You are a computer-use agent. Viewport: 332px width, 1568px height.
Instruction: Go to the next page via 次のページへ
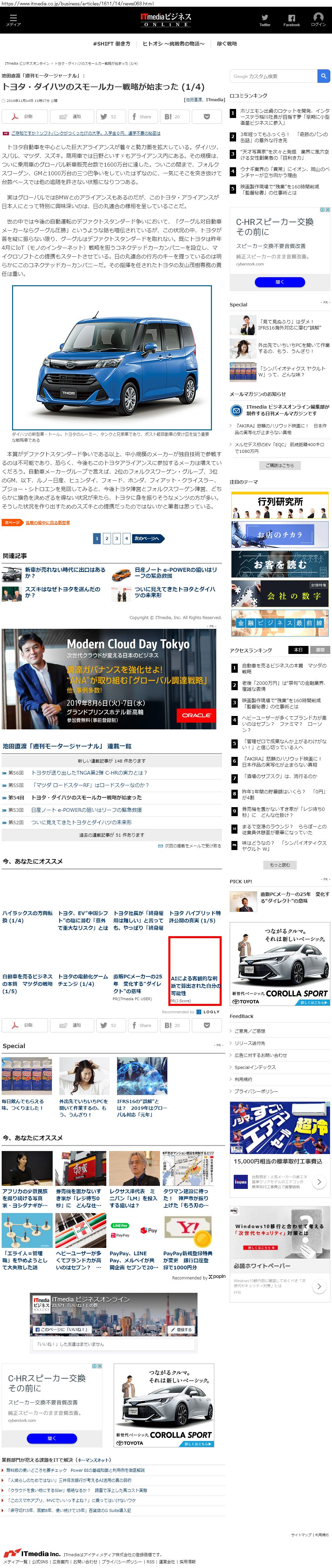[148, 538]
